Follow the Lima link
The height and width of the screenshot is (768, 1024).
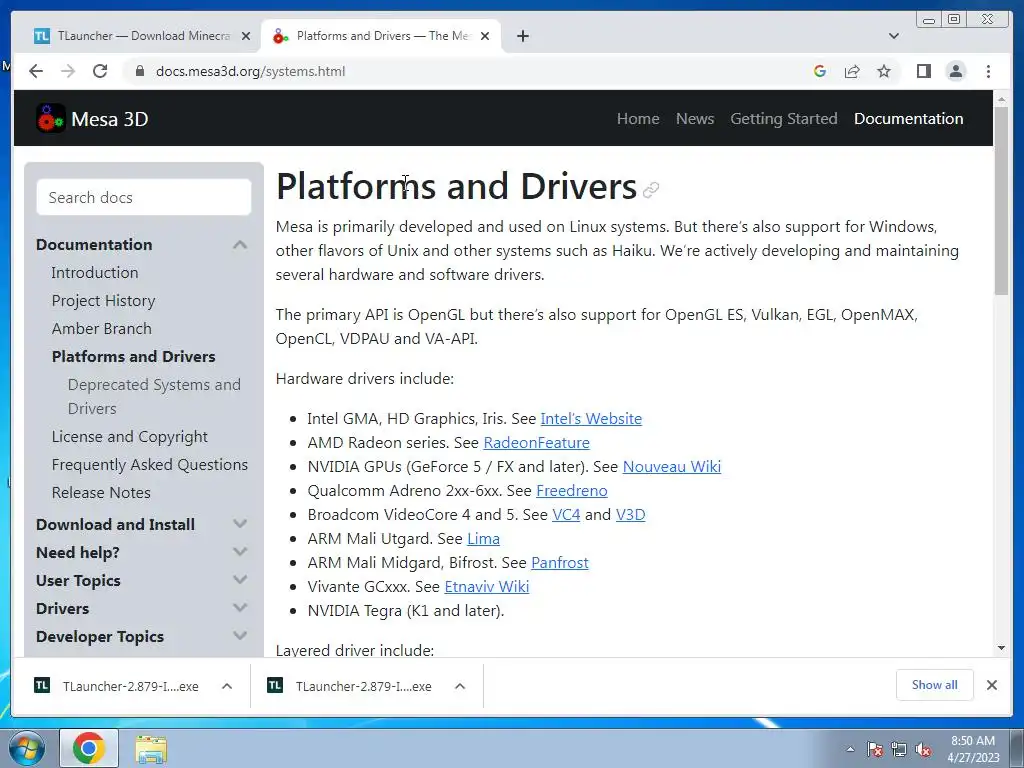[x=483, y=539]
